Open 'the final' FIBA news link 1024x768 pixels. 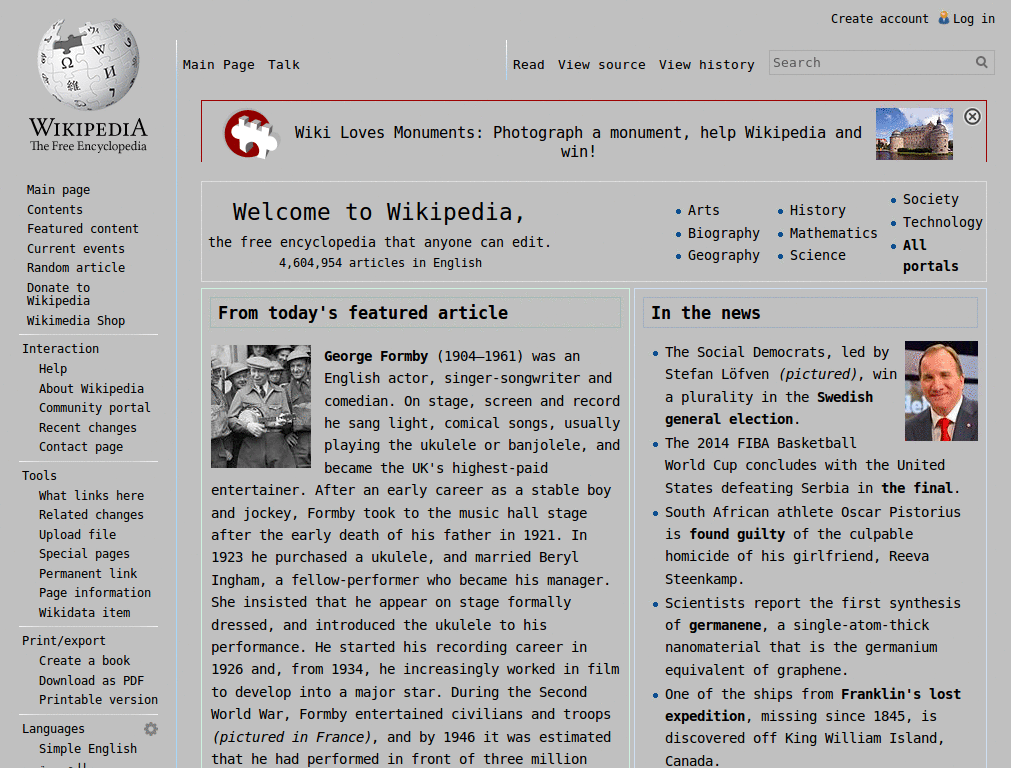918,488
